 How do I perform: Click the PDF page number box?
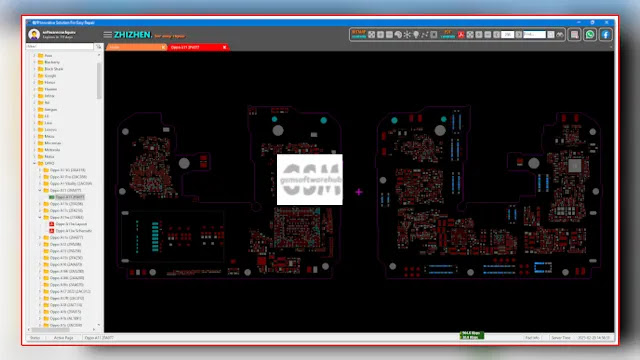(x=507, y=35)
